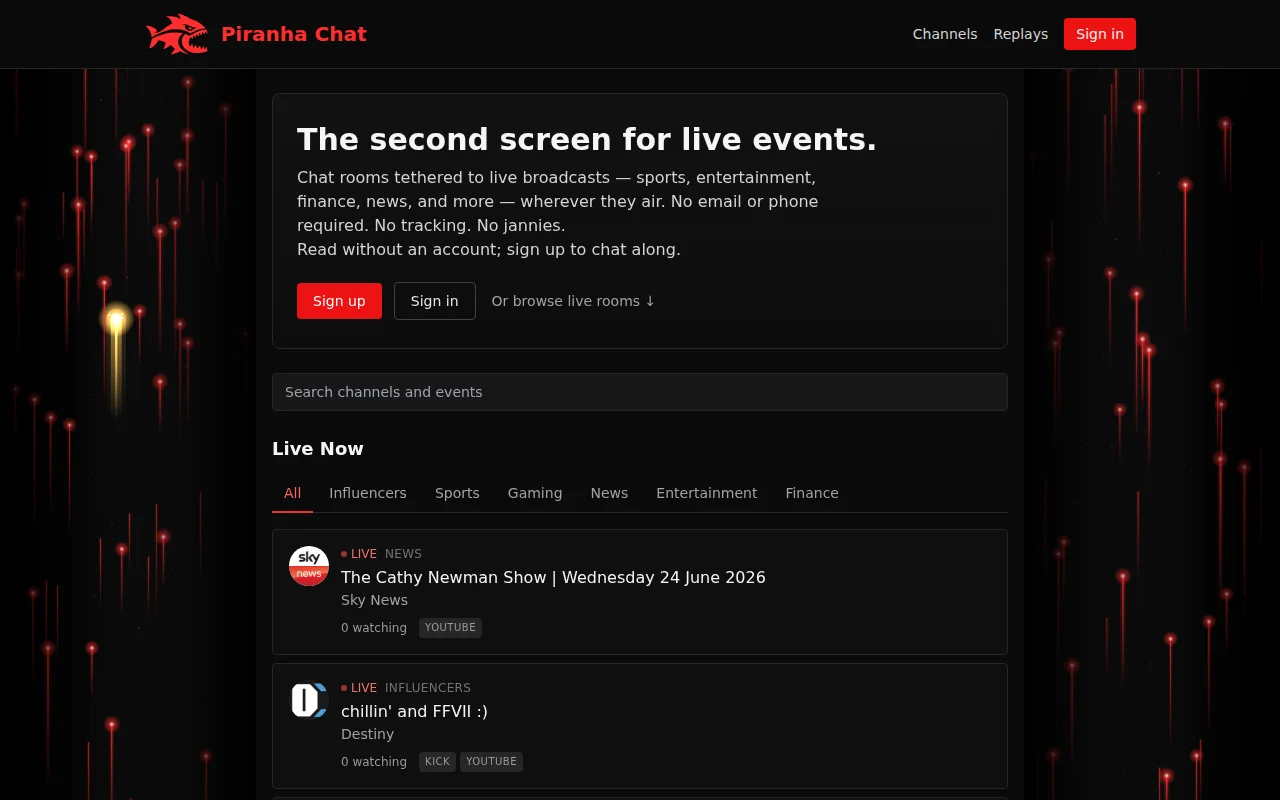This screenshot has width=1280, height=800.
Task: Click the INFLUENCERS category label on Destiny card
Action: [428, 688]
